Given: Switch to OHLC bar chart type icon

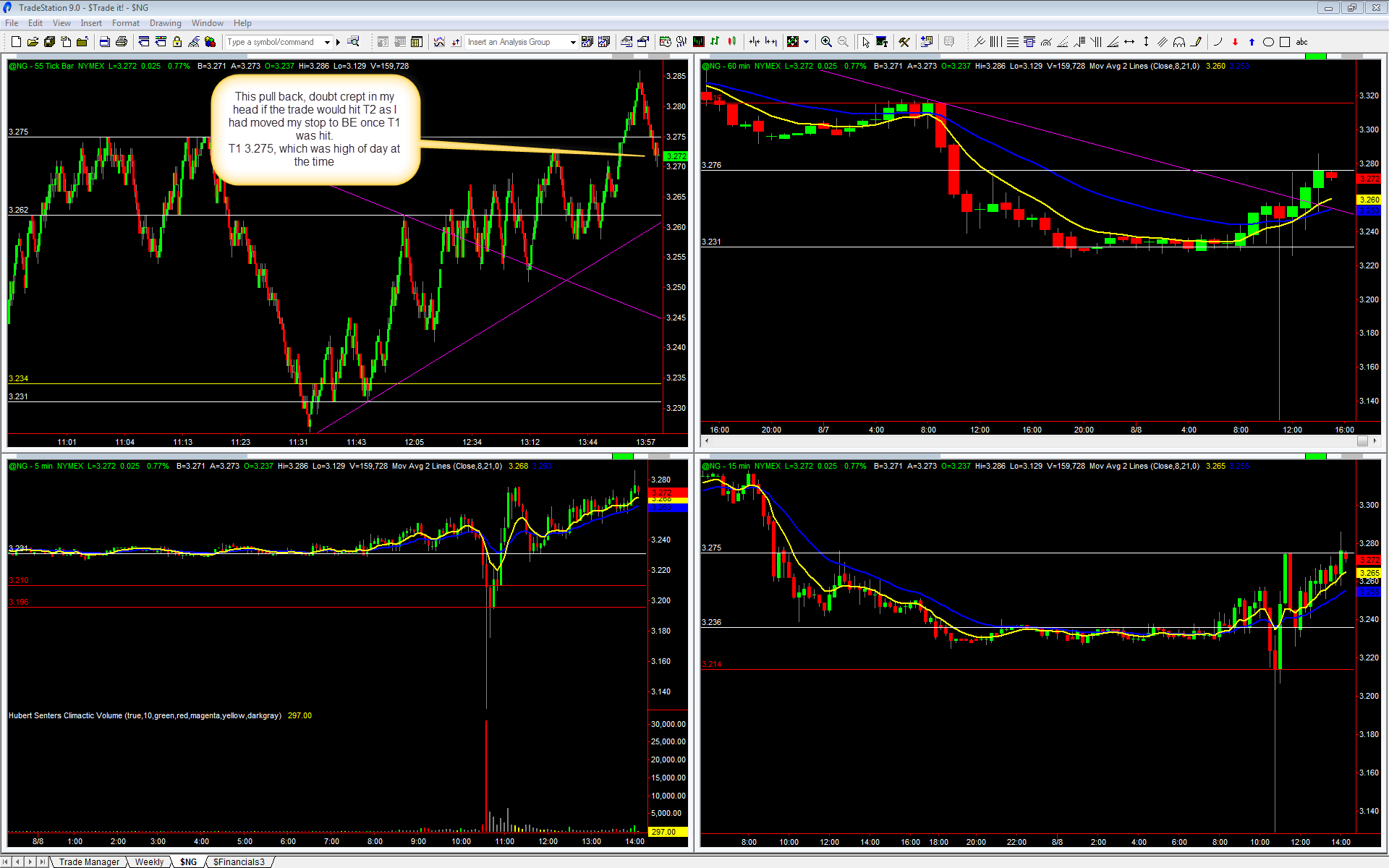Looking at the screenshot, I should click(x=715, y=42).
